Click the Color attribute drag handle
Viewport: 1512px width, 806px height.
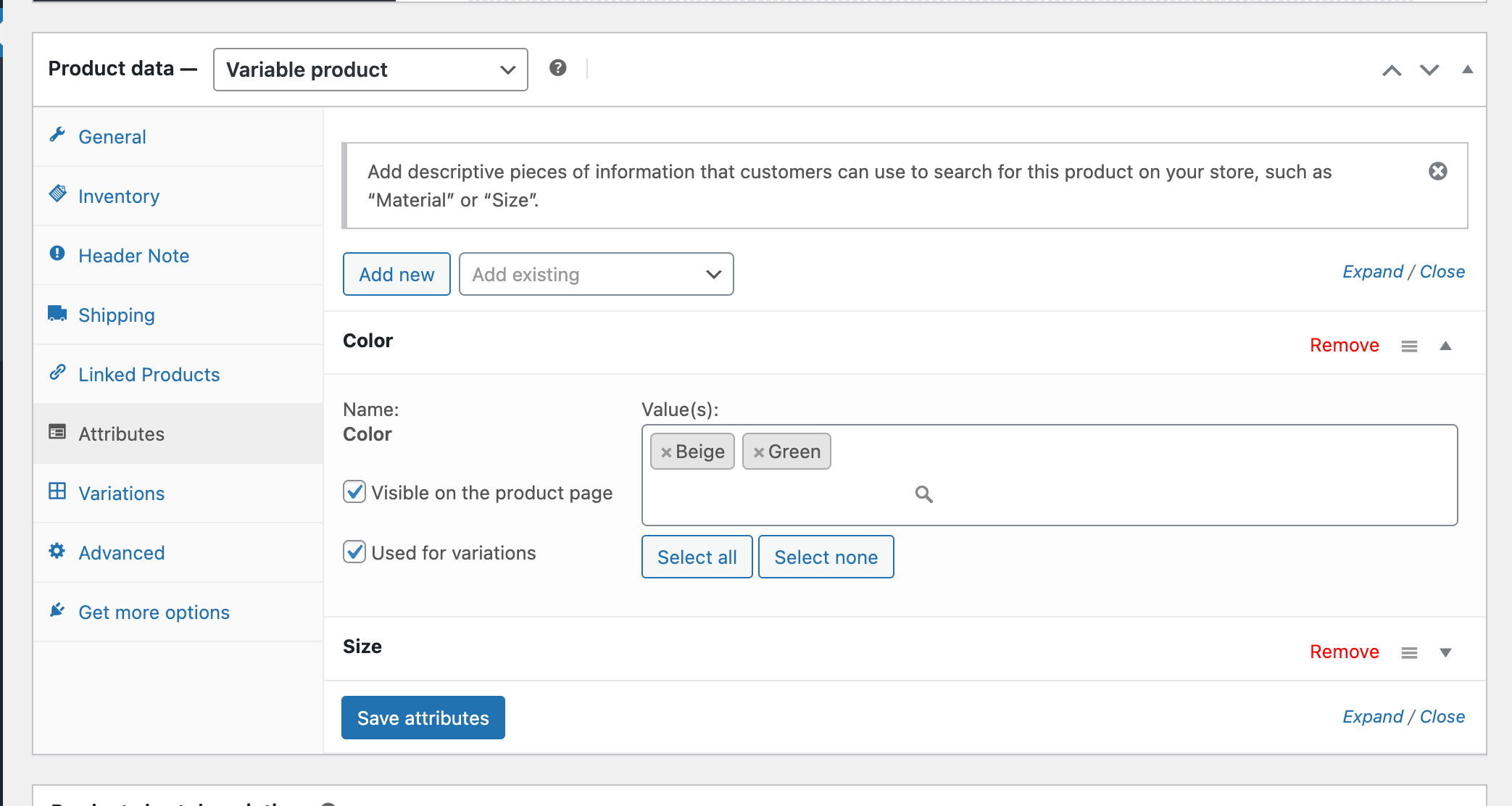pyautogui.click(x=1409, y=346)
